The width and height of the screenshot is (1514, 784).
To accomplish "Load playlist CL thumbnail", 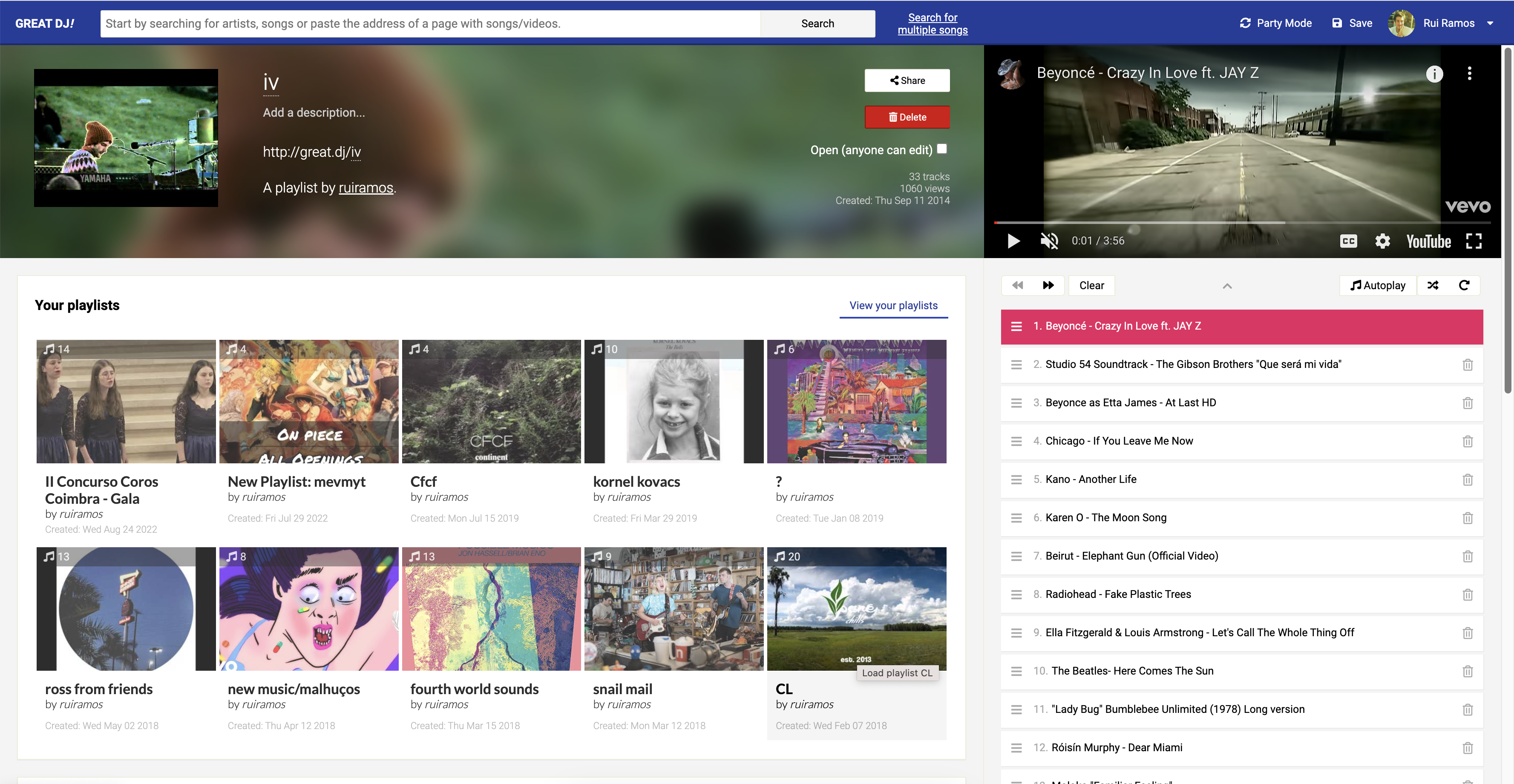I will pos(856,609).
